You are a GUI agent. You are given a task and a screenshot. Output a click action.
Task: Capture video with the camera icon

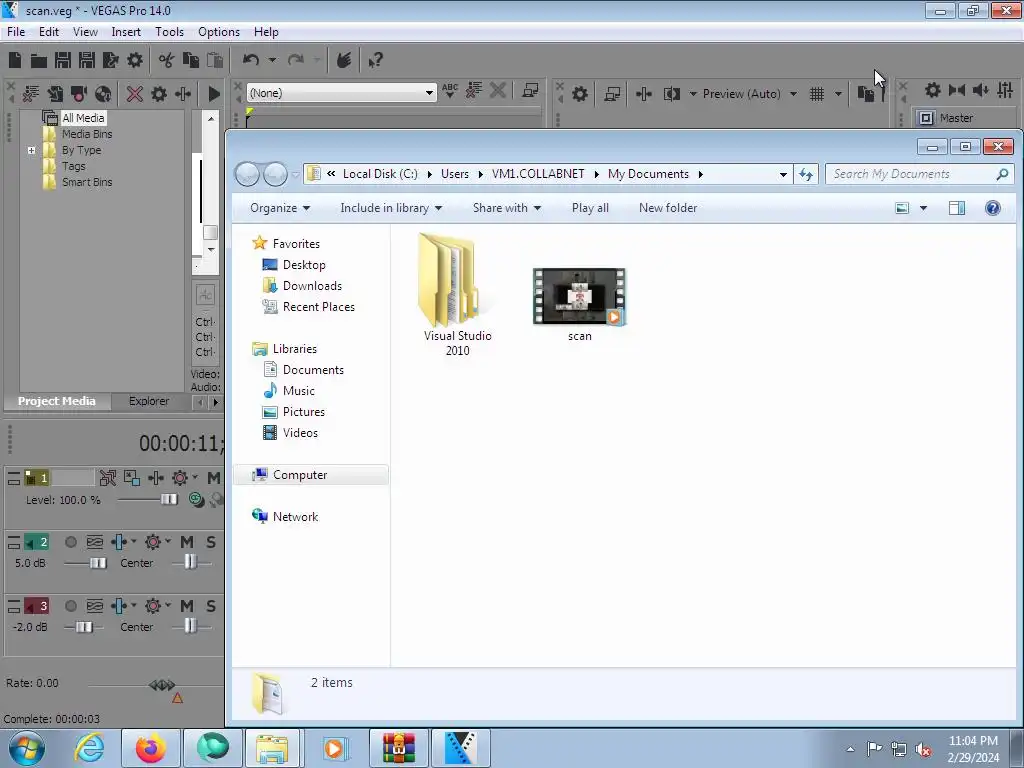point(79,93)
